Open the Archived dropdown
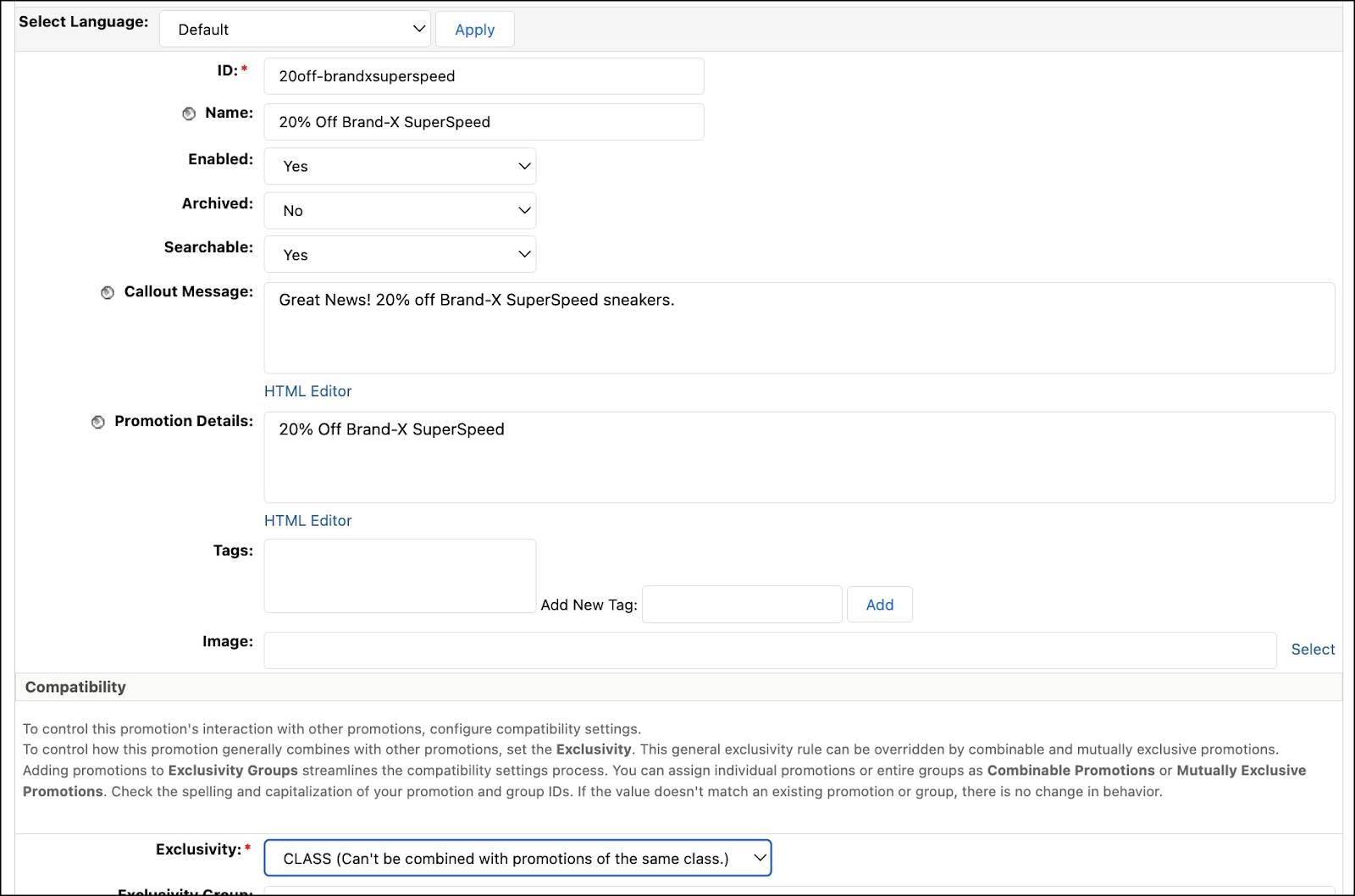The height and width of the screenshot is (896, 1355). 400,211
